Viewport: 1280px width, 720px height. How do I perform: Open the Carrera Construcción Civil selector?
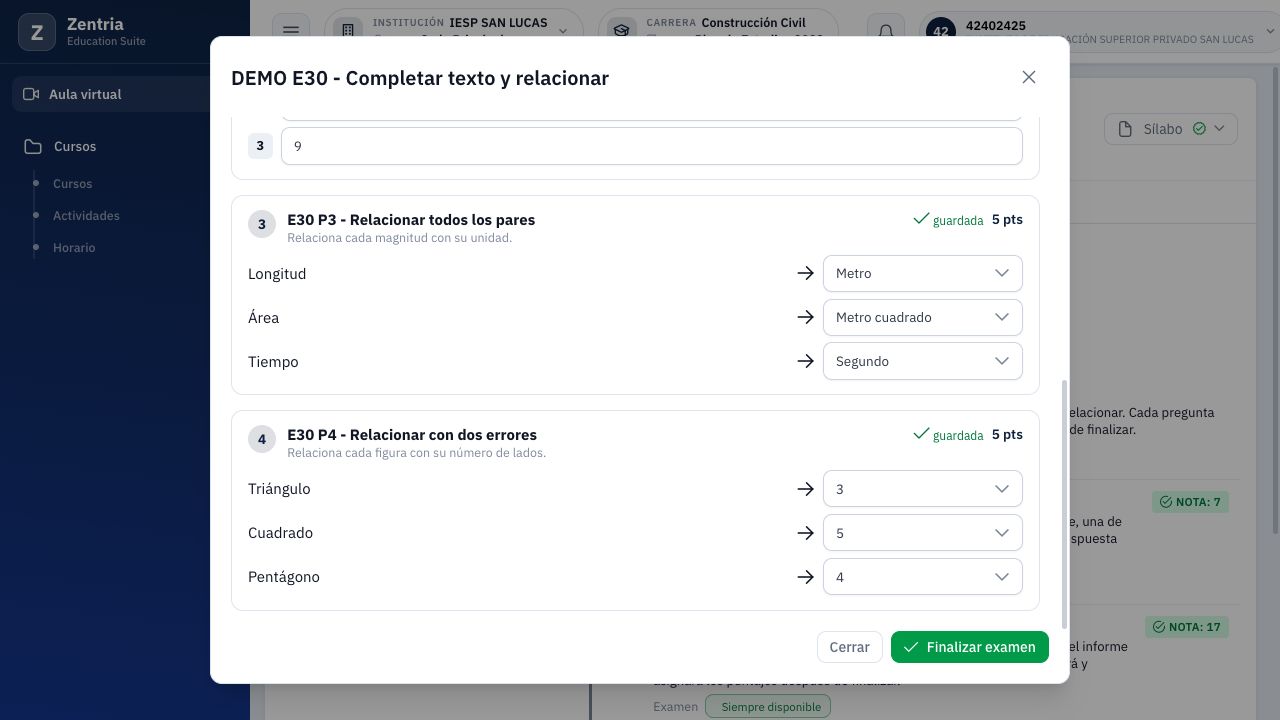718,31
